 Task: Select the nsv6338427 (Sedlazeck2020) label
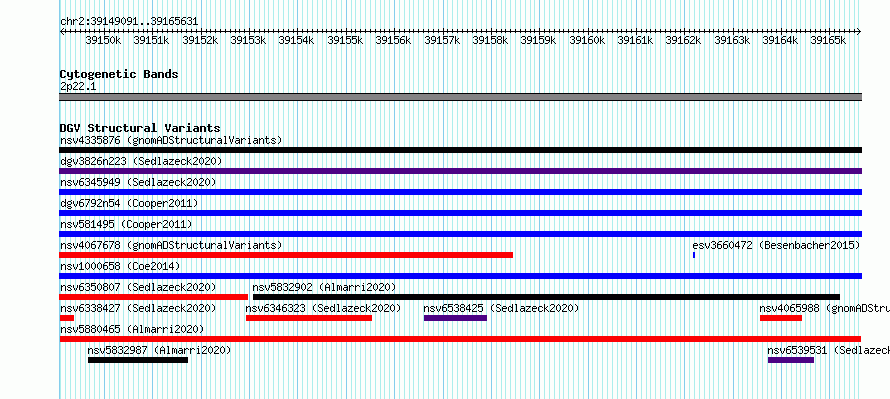(x=138, y=308)
